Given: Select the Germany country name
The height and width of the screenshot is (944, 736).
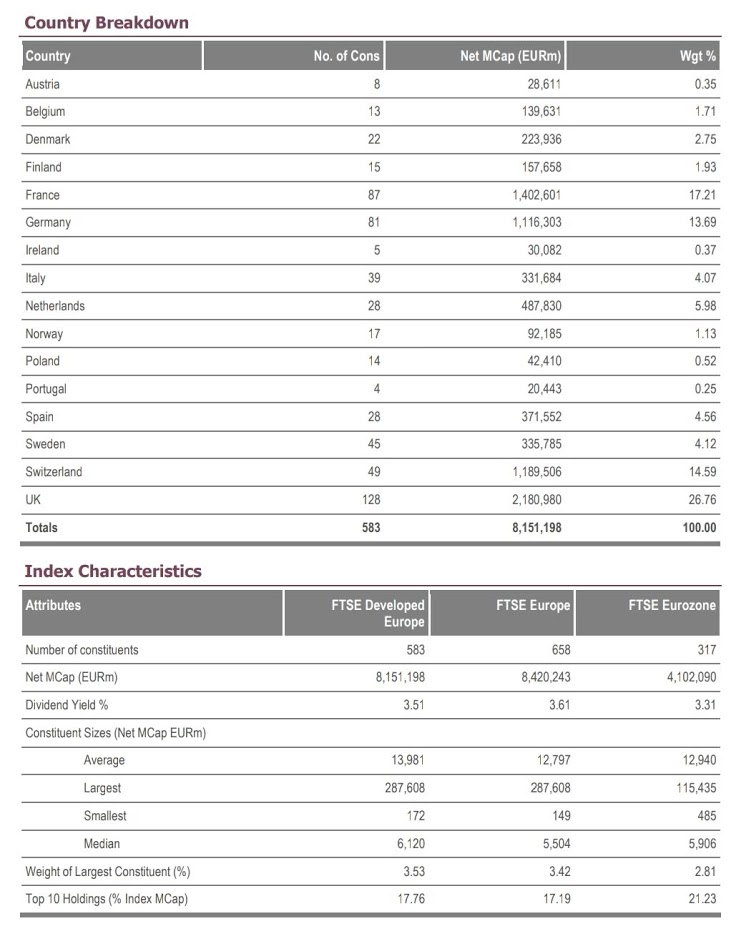Looking at the screenshot, I should (x=48, y=223).
